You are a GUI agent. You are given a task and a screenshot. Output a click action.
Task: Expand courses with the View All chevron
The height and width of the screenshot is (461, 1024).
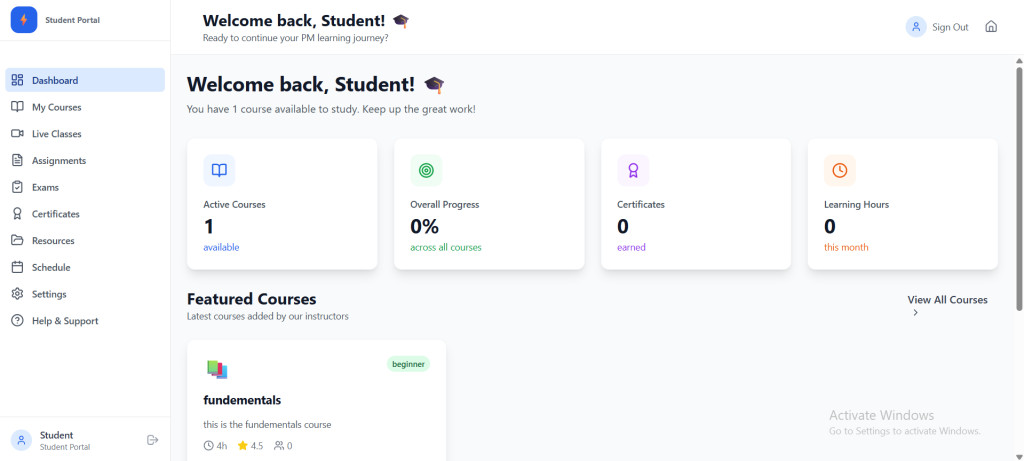point(915,313)
